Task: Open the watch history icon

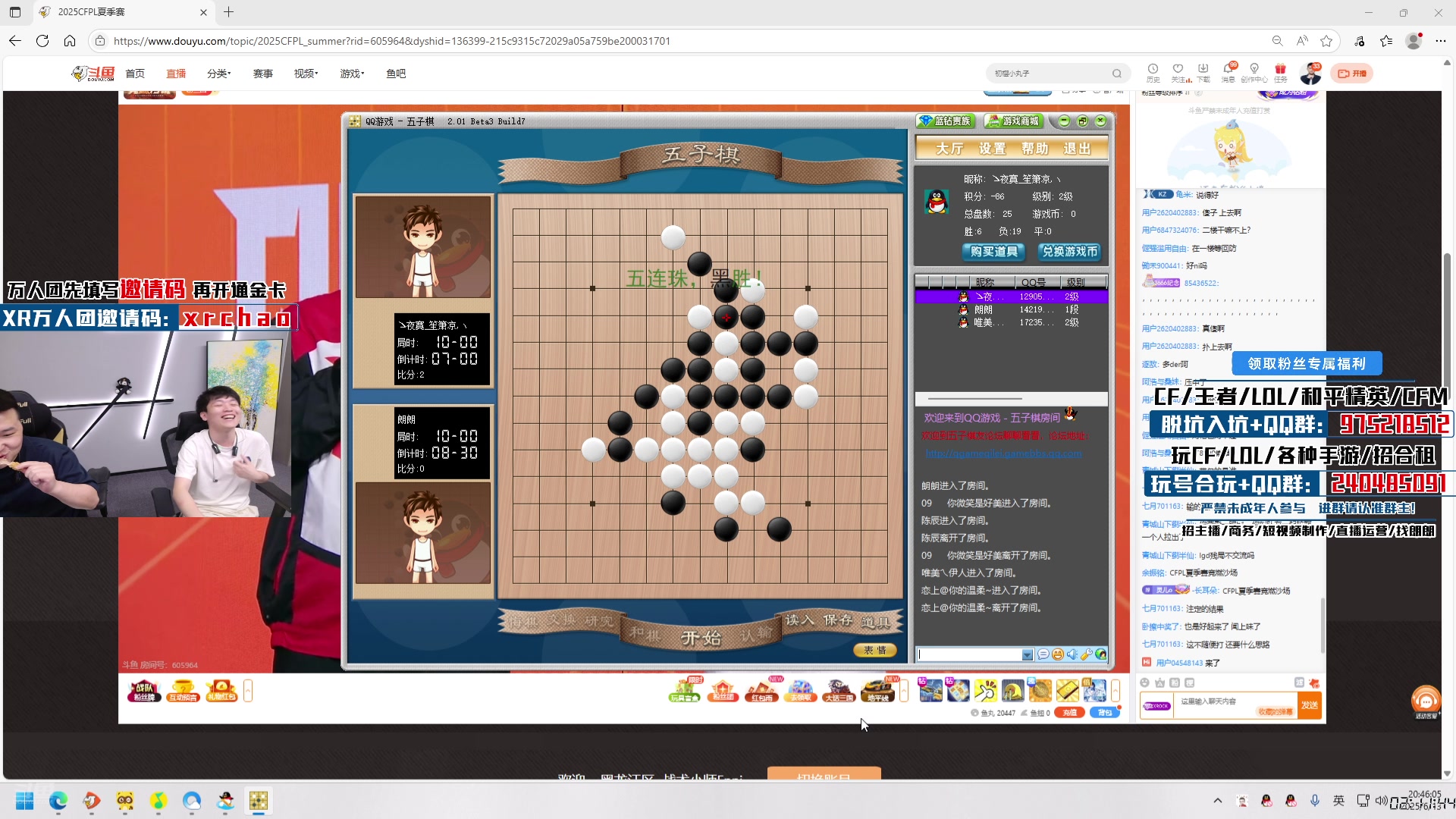Action: pyautogui.click(x=1153, y=69)
